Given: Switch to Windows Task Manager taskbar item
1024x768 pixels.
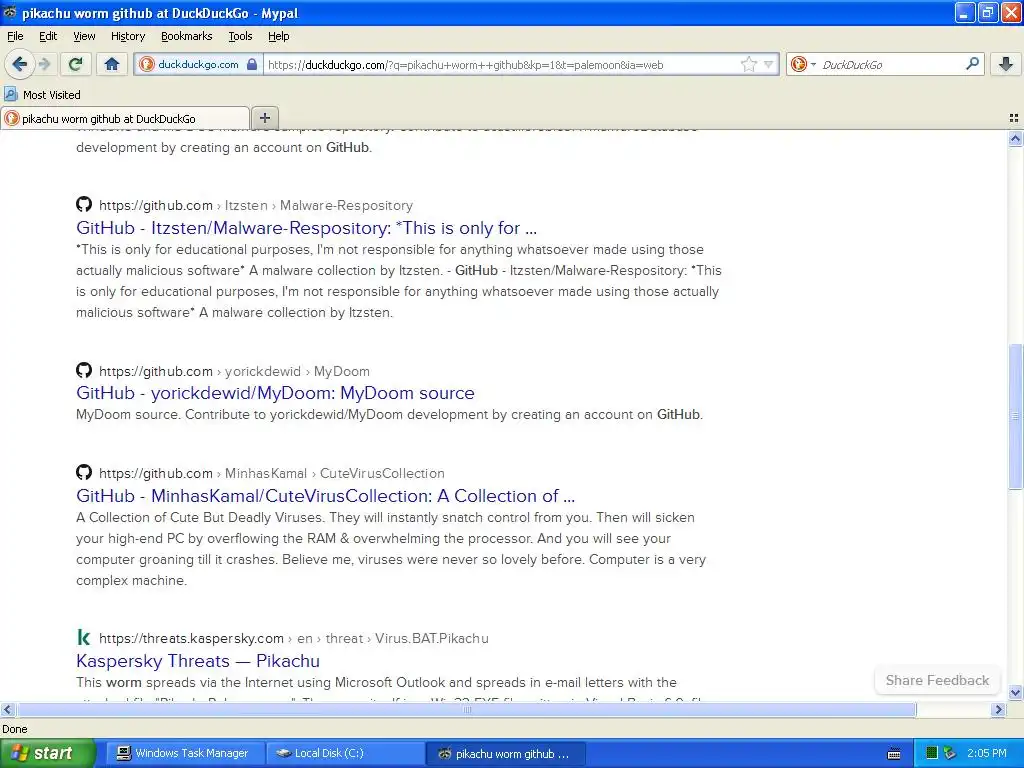Looking at the screenshot, I should tap(185, 753).
